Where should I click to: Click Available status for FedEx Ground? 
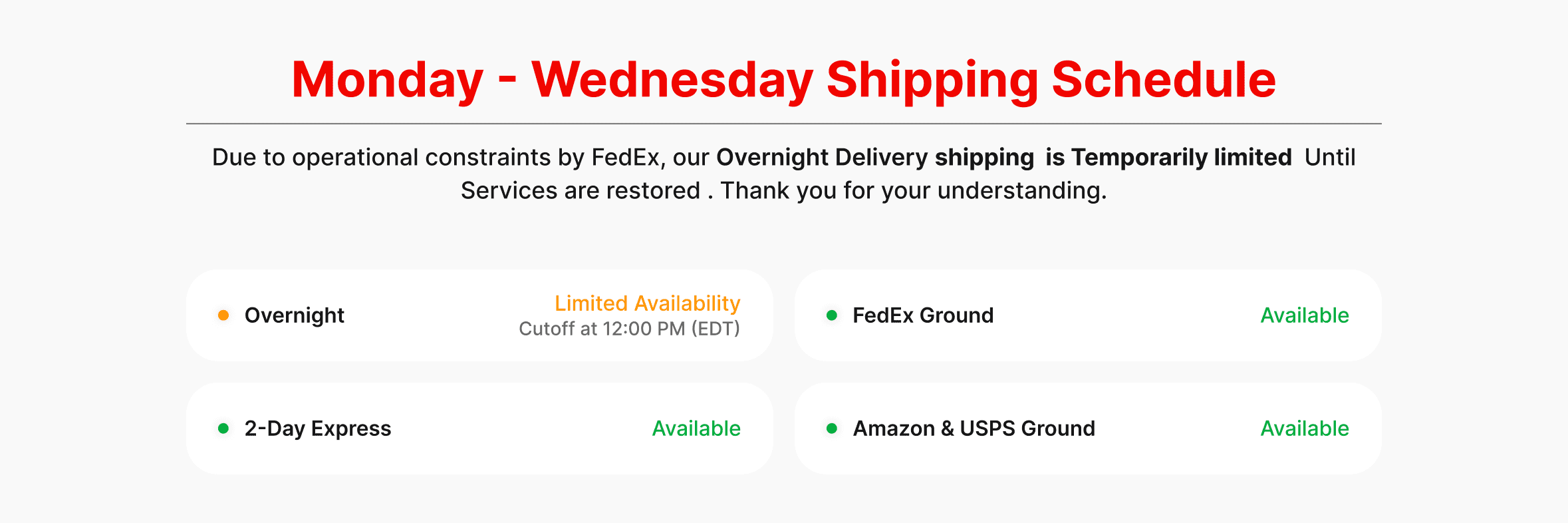click(1304, 315)
